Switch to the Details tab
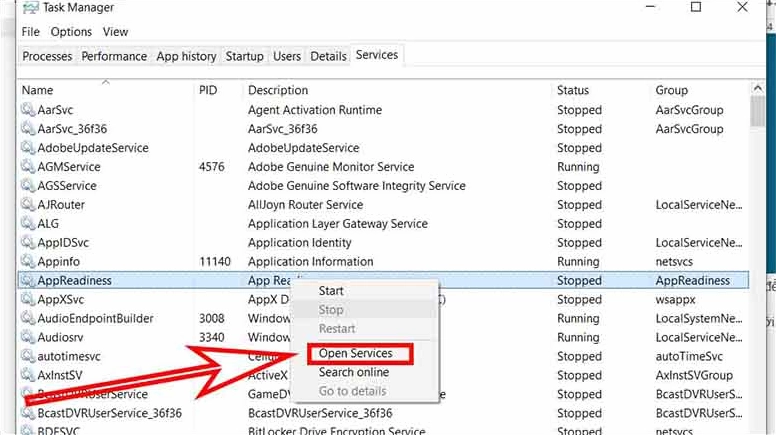Viewport: 776px width, 435px height. click(x=328, y=56)
